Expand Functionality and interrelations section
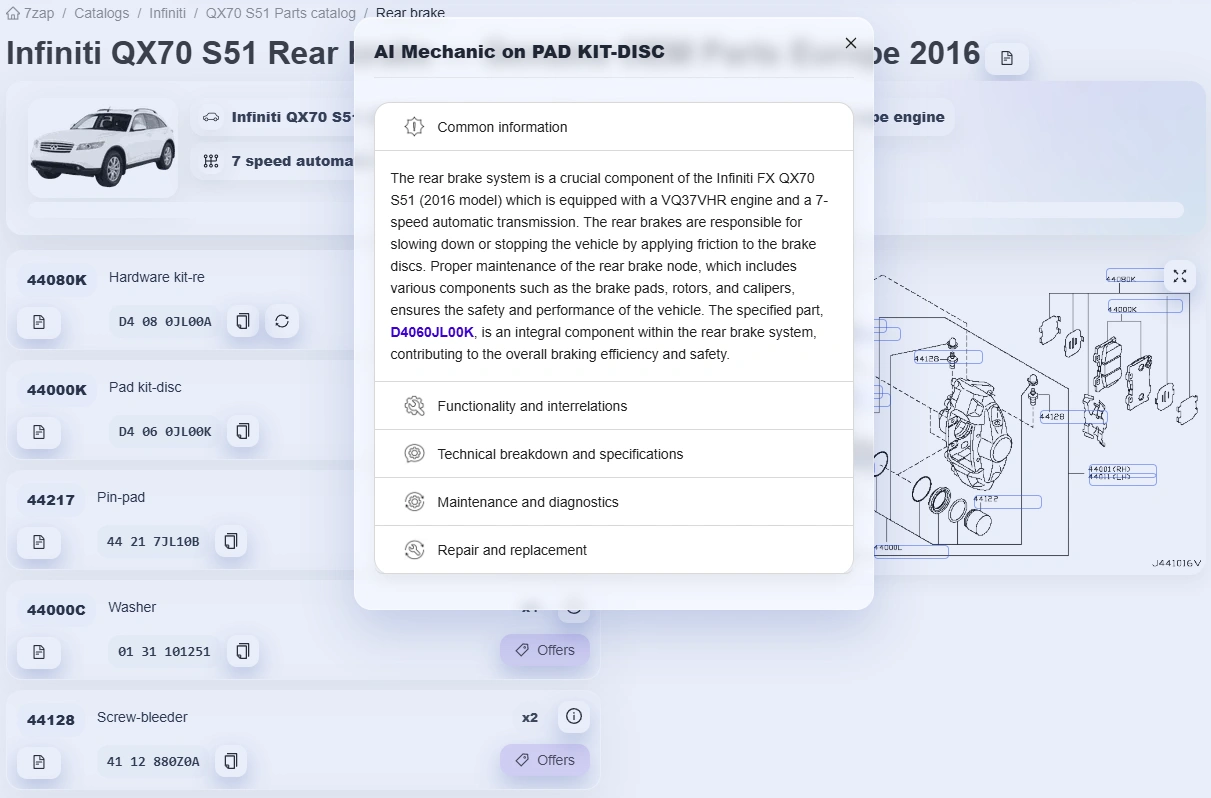Image resolution: width=1211 pixels, height=798 pixels. click(614, 406)
